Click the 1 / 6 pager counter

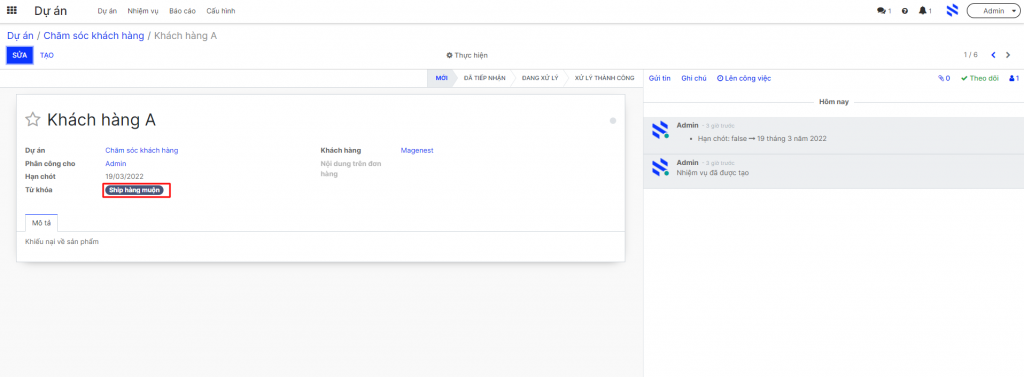coord(970,55)
